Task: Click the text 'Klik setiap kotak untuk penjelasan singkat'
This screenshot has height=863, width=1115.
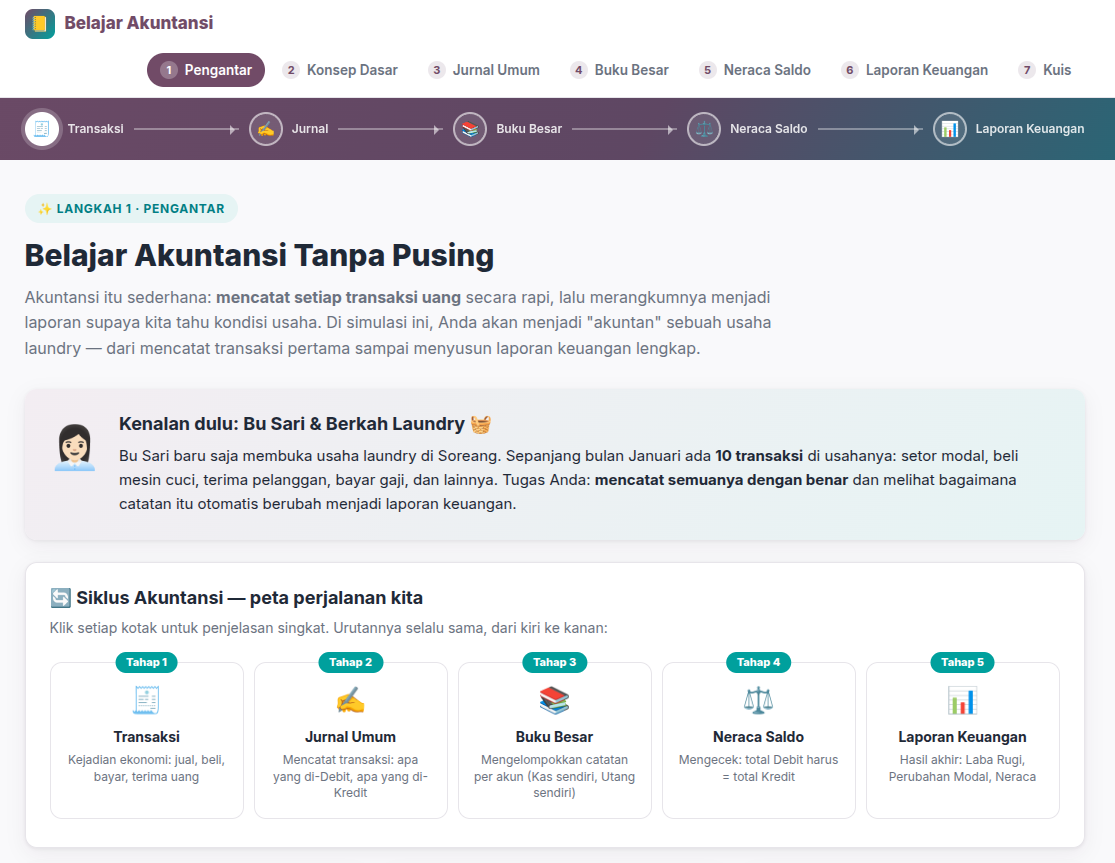Action: (188, 628)
